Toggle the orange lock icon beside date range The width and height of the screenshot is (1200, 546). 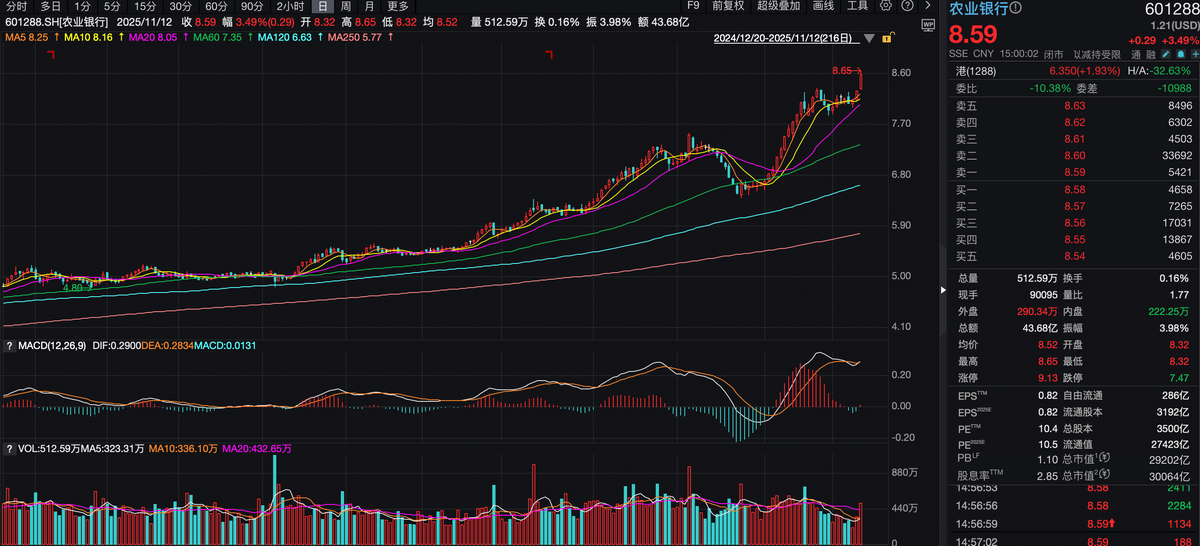tap(888, 39)
